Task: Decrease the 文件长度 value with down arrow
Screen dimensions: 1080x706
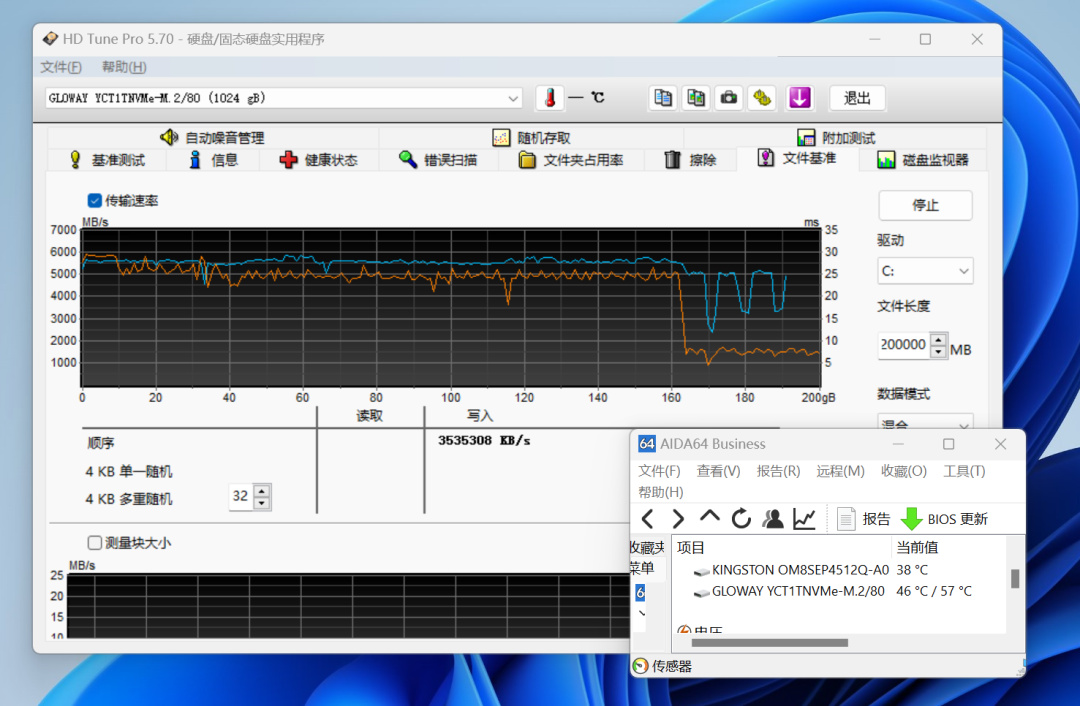Action: 938,351
